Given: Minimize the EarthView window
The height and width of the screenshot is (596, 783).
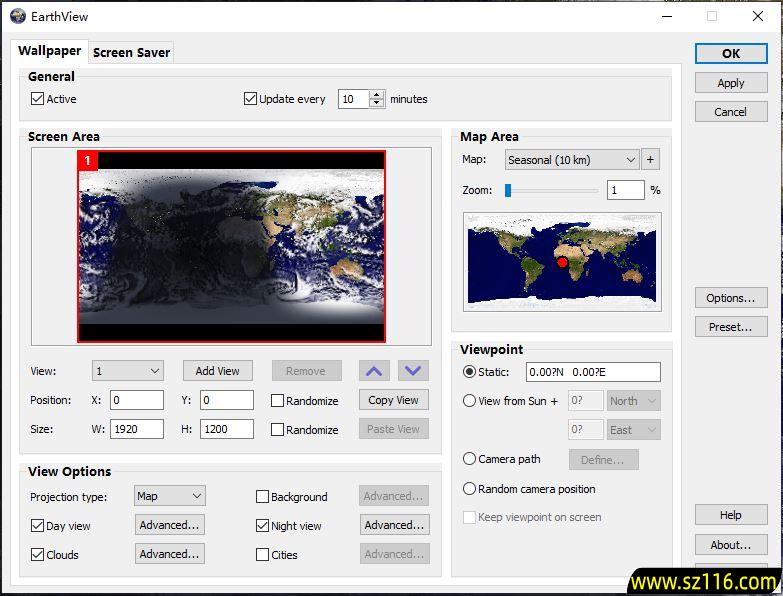Looking at the screenshot, I should click(x=667, y=16).
